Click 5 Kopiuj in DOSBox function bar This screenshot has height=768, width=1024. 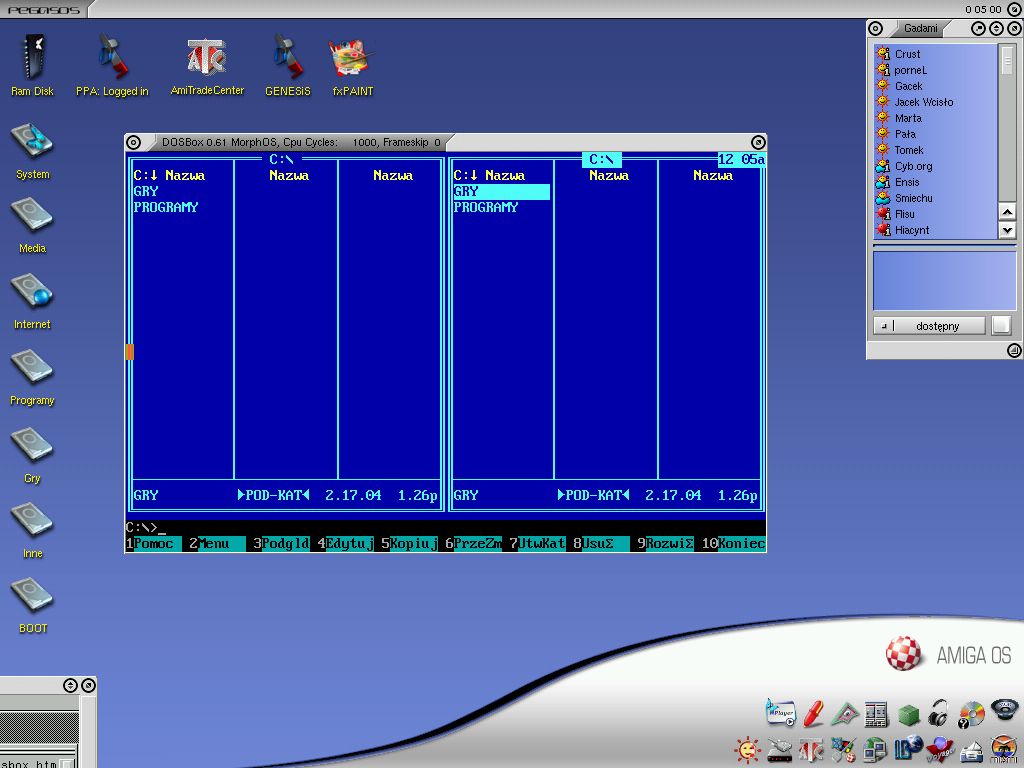coord(409,543)
